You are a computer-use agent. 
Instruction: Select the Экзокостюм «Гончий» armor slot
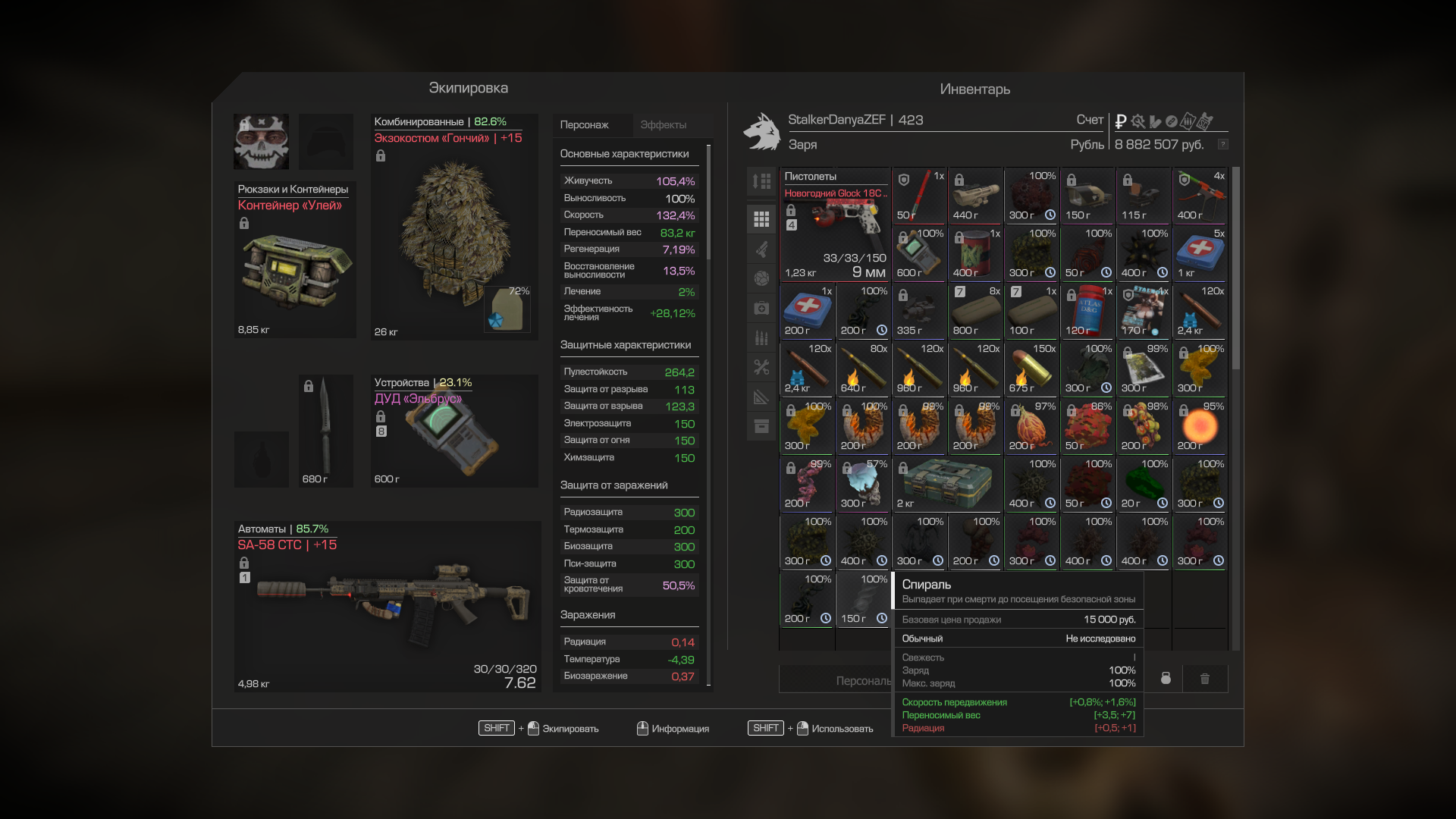454,227
